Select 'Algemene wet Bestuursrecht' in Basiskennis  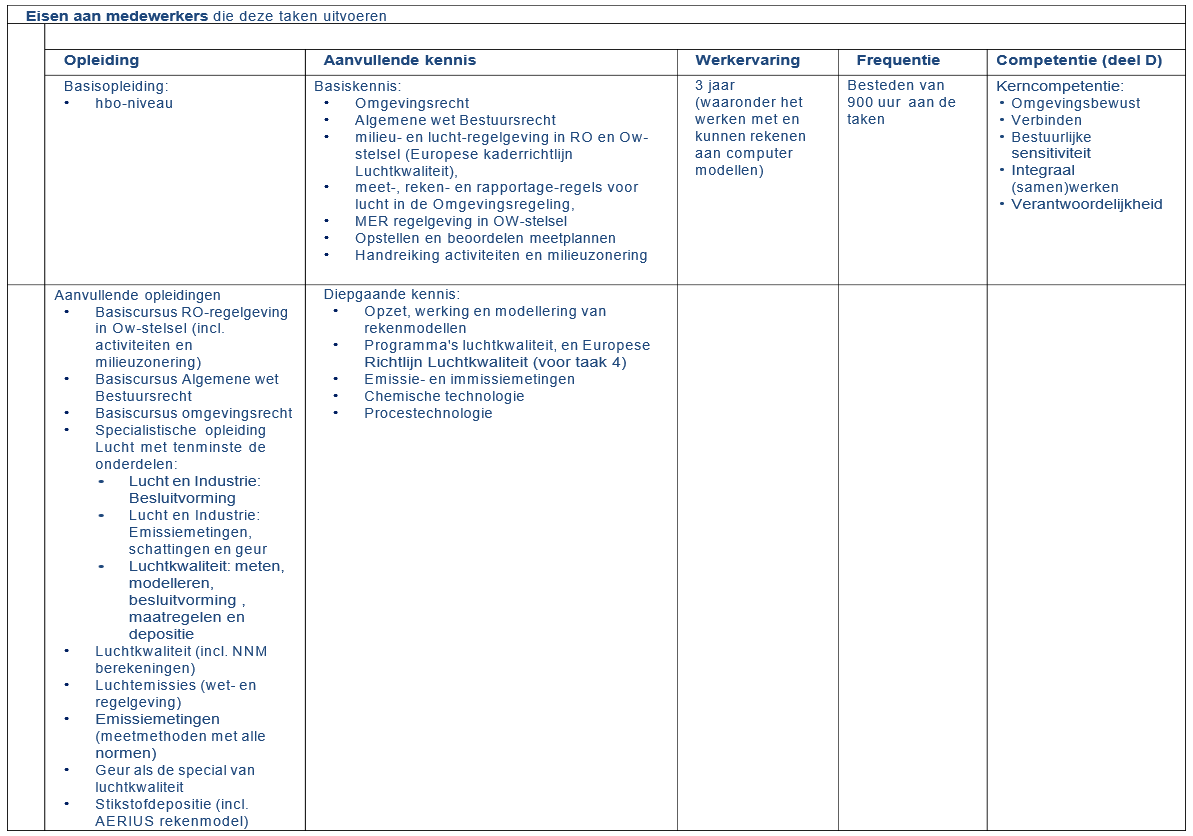[455, 120]
